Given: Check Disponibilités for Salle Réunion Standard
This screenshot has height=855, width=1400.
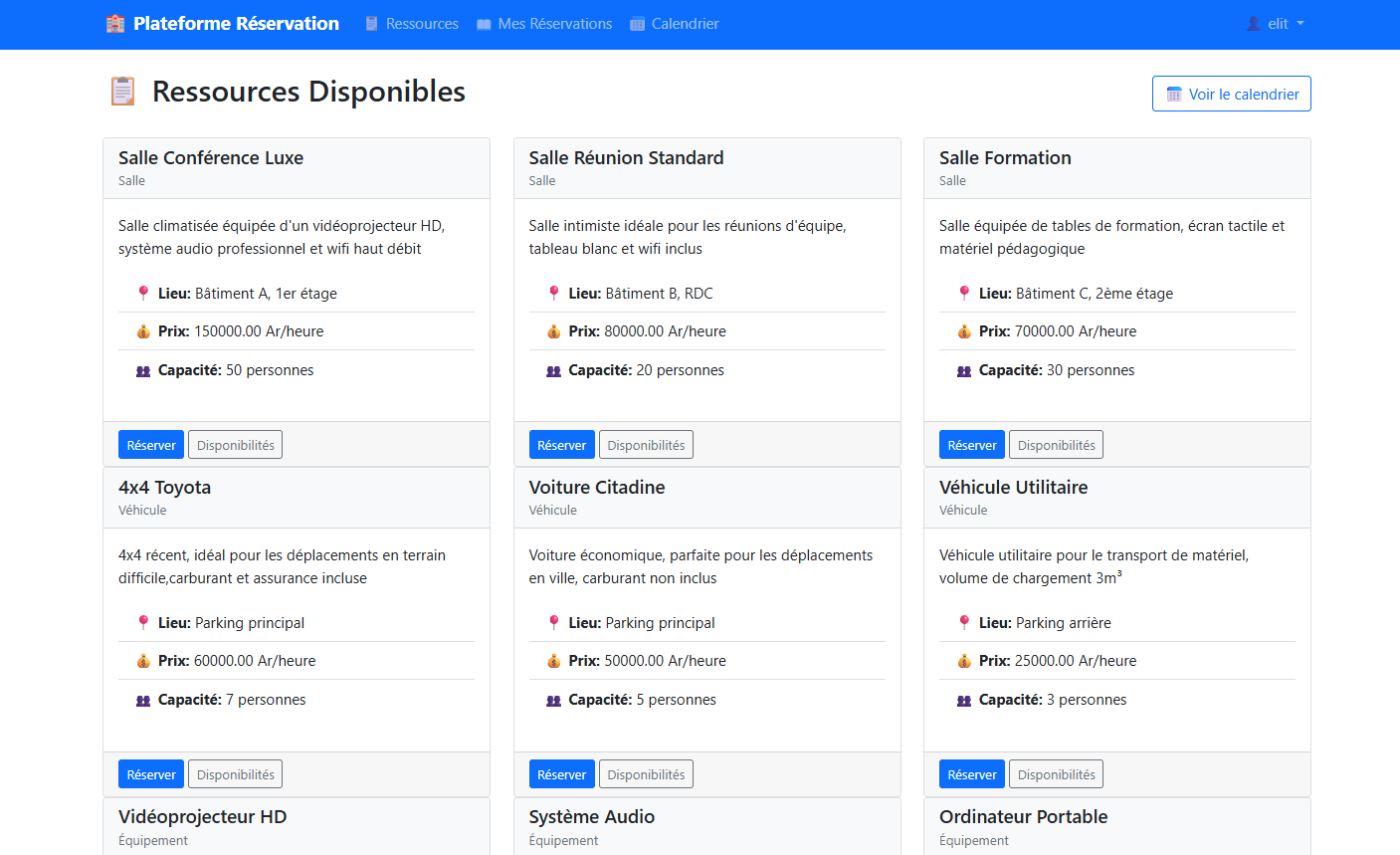Looking at the screenshot, I should click(x=646, y=445).
